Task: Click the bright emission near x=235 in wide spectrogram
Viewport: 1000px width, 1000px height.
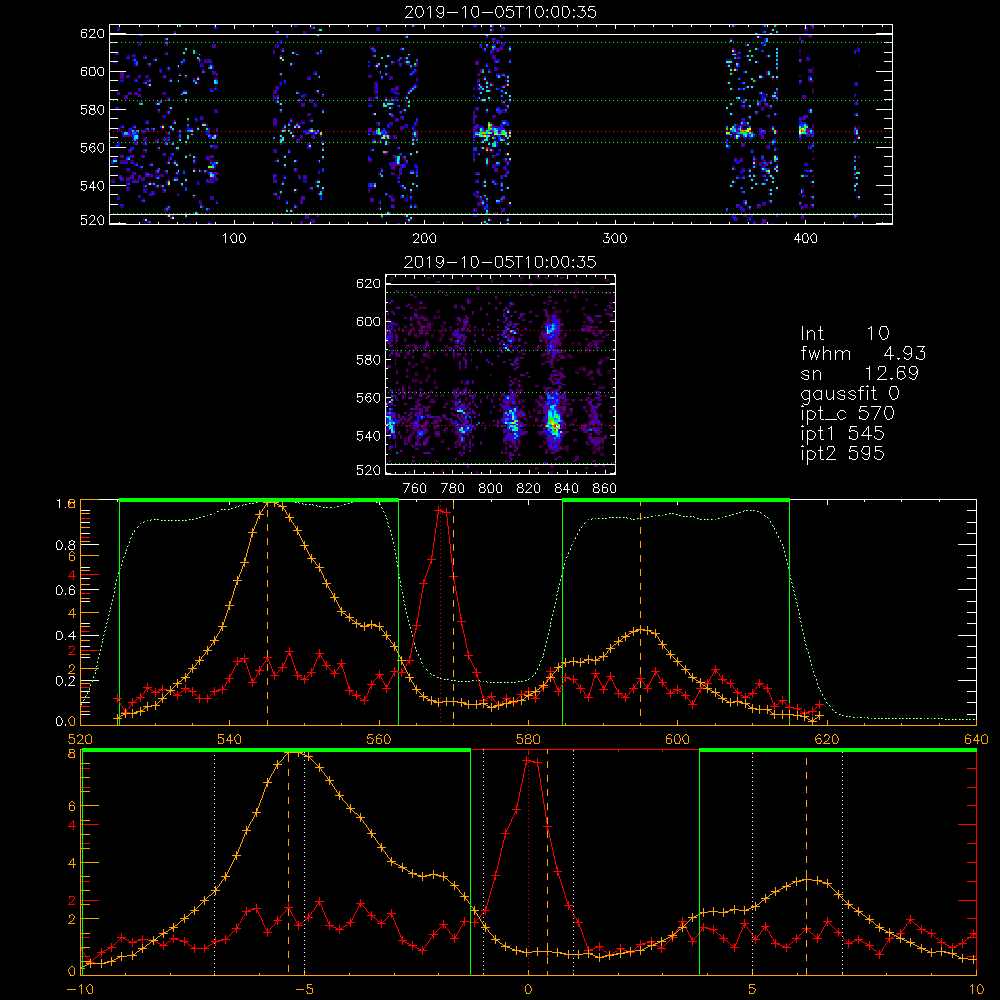Action: pos(491,134)
